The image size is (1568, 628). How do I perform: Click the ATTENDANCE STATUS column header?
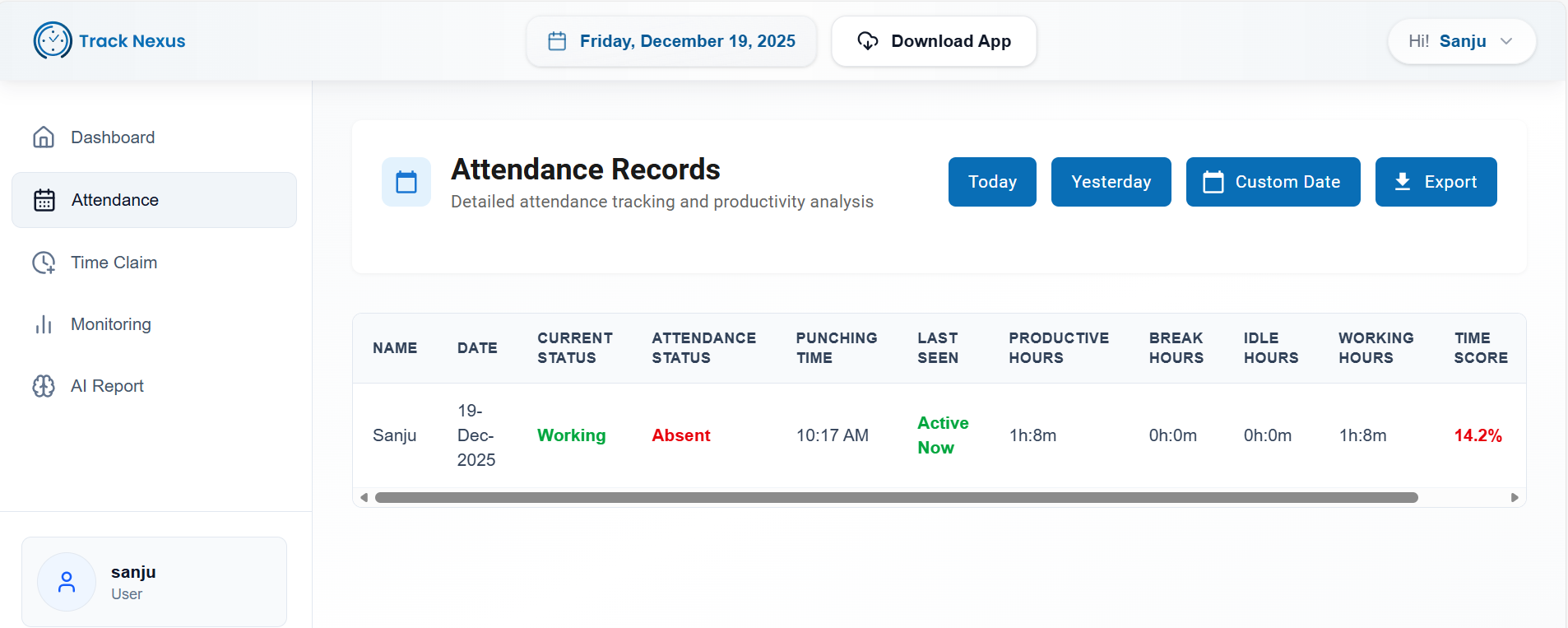click(704, 348)
